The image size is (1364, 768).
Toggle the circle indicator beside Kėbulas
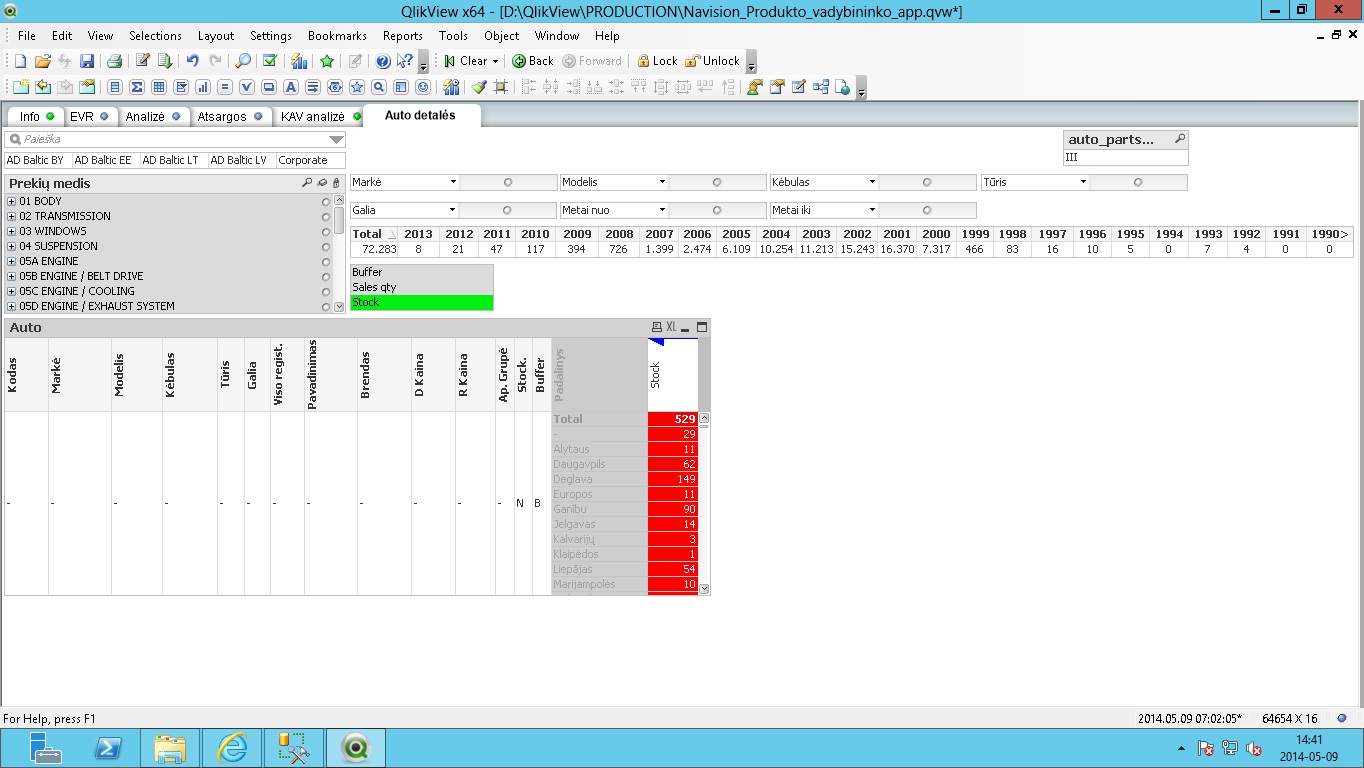click(927, 182)
